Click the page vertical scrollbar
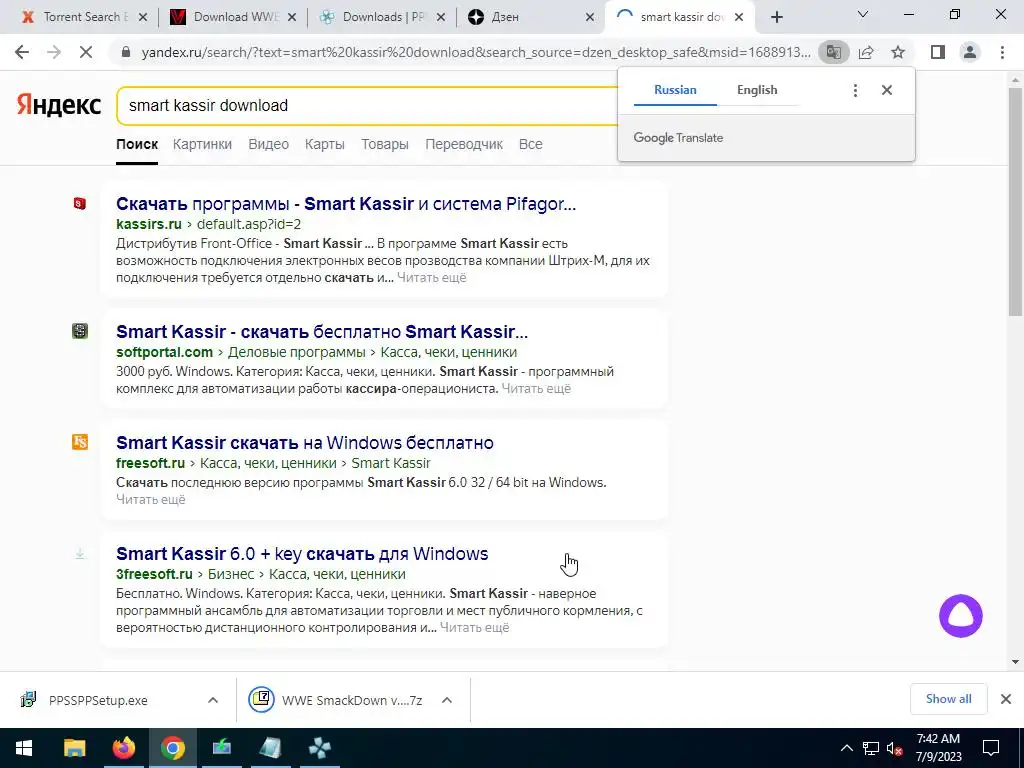The height and width of the screenshot is (768, 1024). [x=1015, y=202]
